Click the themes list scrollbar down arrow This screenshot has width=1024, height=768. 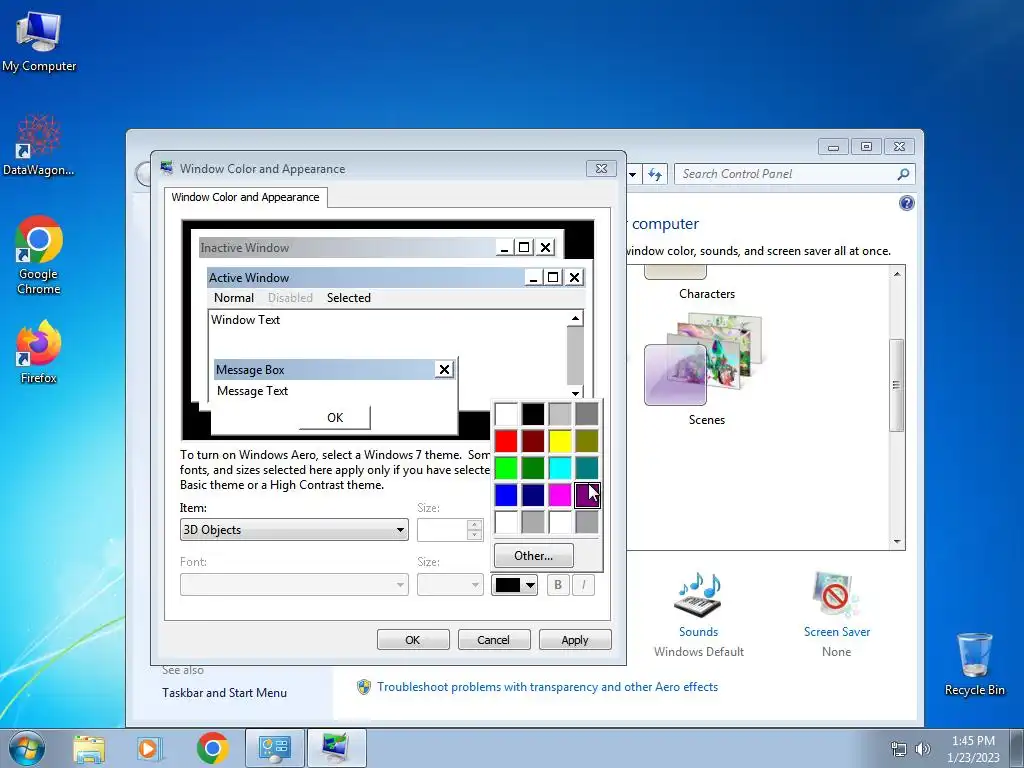click(x=897, y=542)
